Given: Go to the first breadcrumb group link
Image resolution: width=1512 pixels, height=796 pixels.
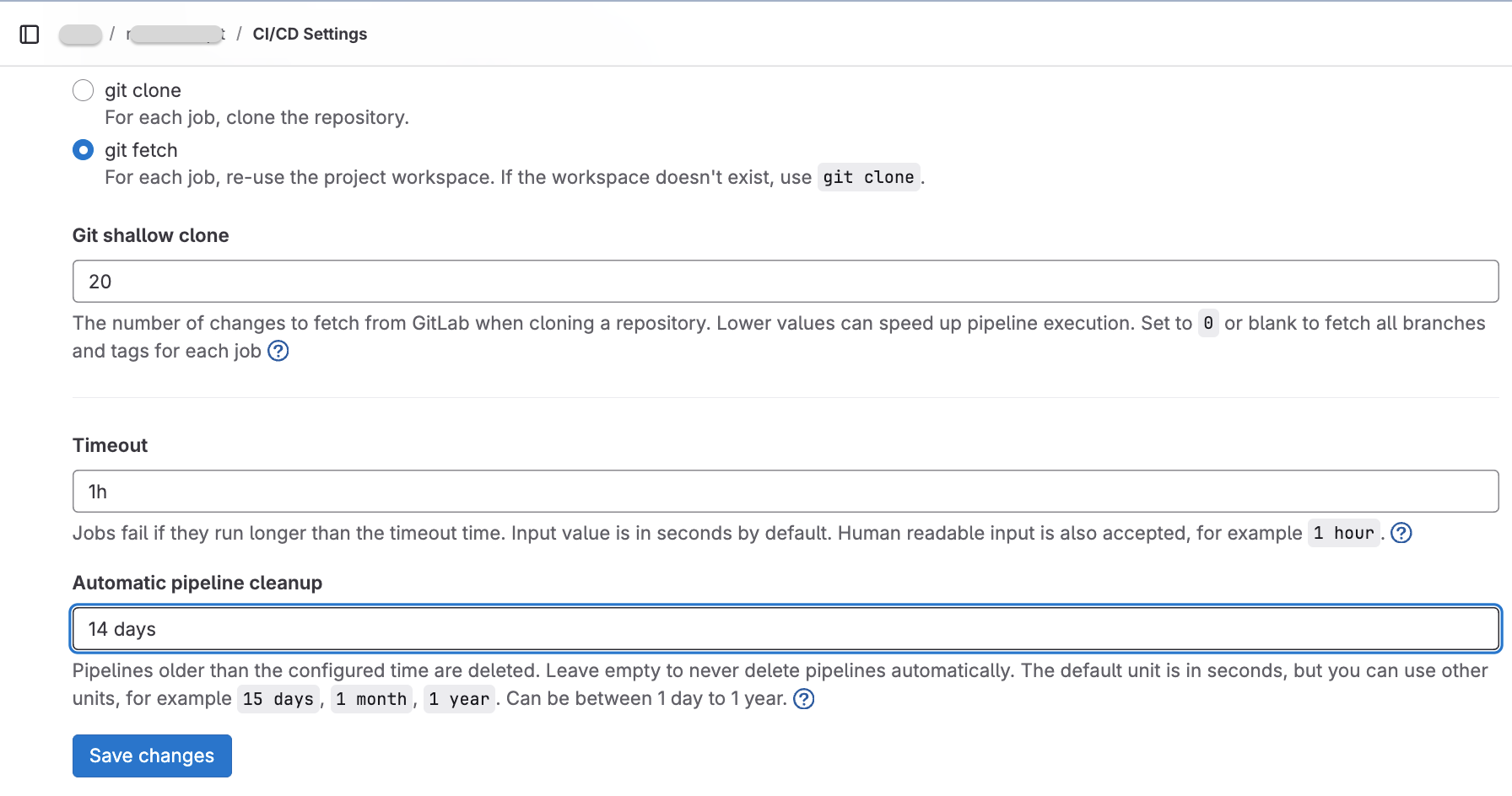Looking at the screenshot, I should (x=81, y=35).
